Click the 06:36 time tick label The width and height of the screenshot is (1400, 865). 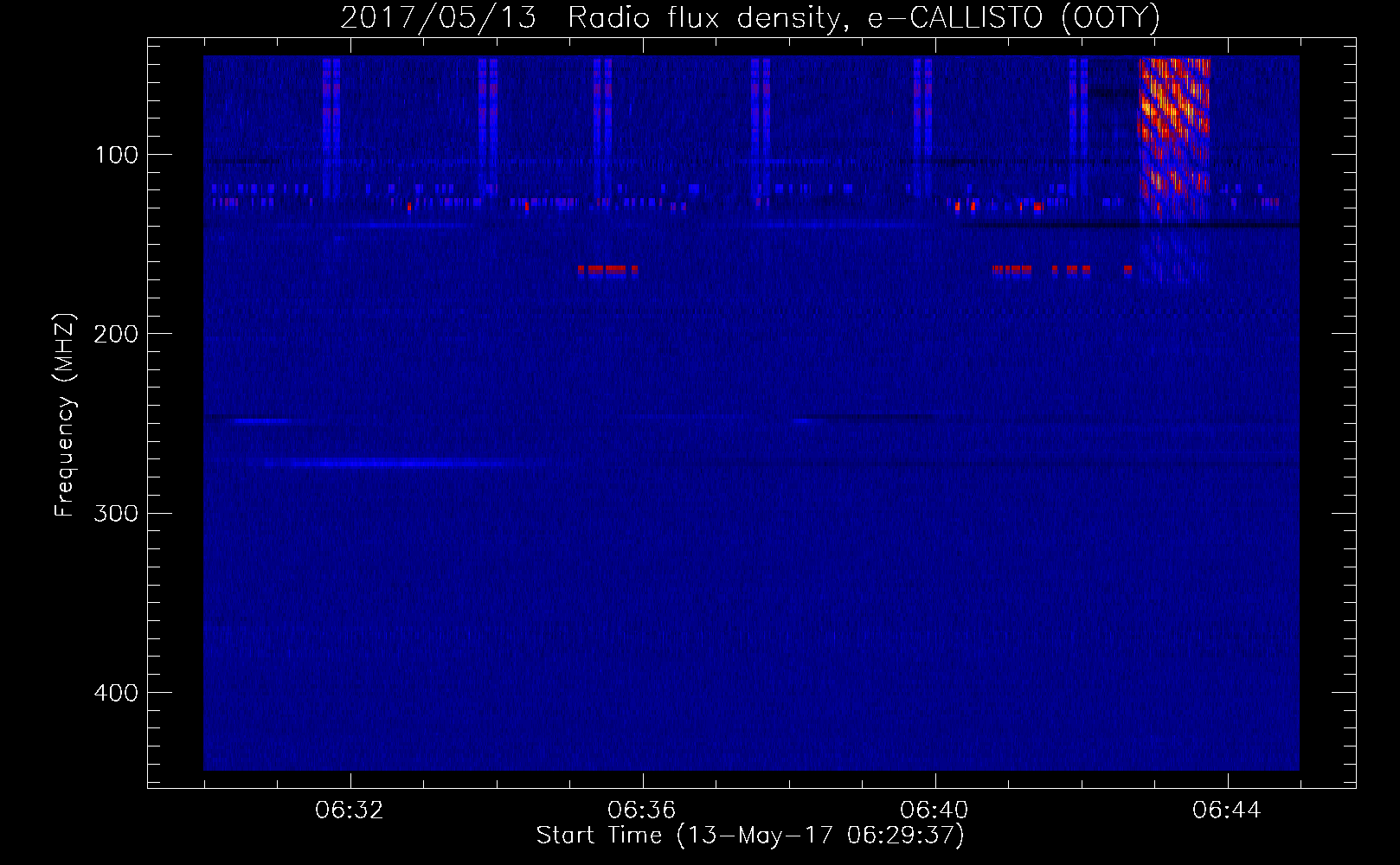(642, 811)
